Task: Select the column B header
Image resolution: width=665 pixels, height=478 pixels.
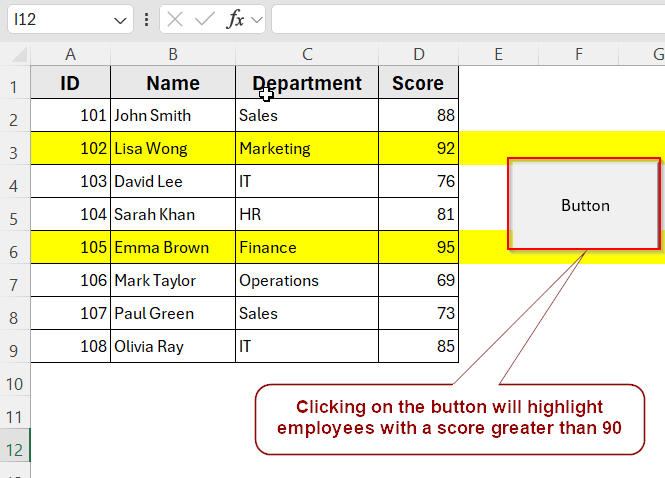Action: click(173, 54)
